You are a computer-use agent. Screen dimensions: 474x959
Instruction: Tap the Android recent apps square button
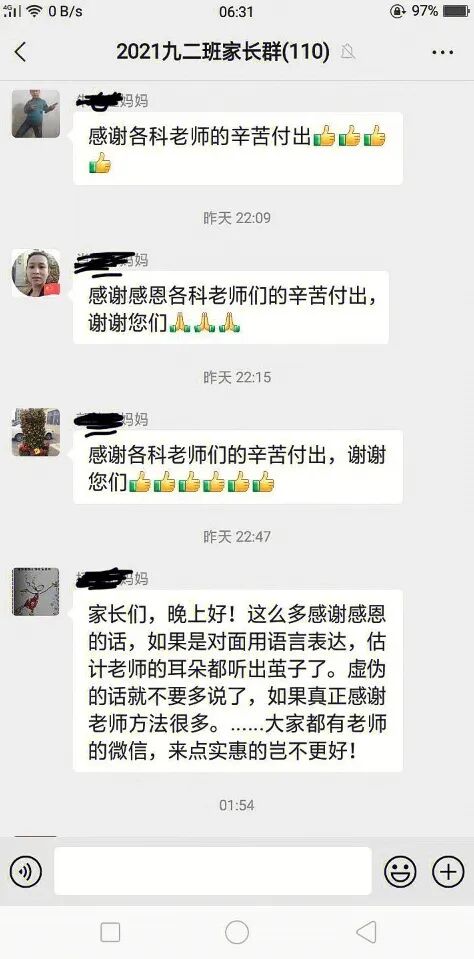point(110,933)
